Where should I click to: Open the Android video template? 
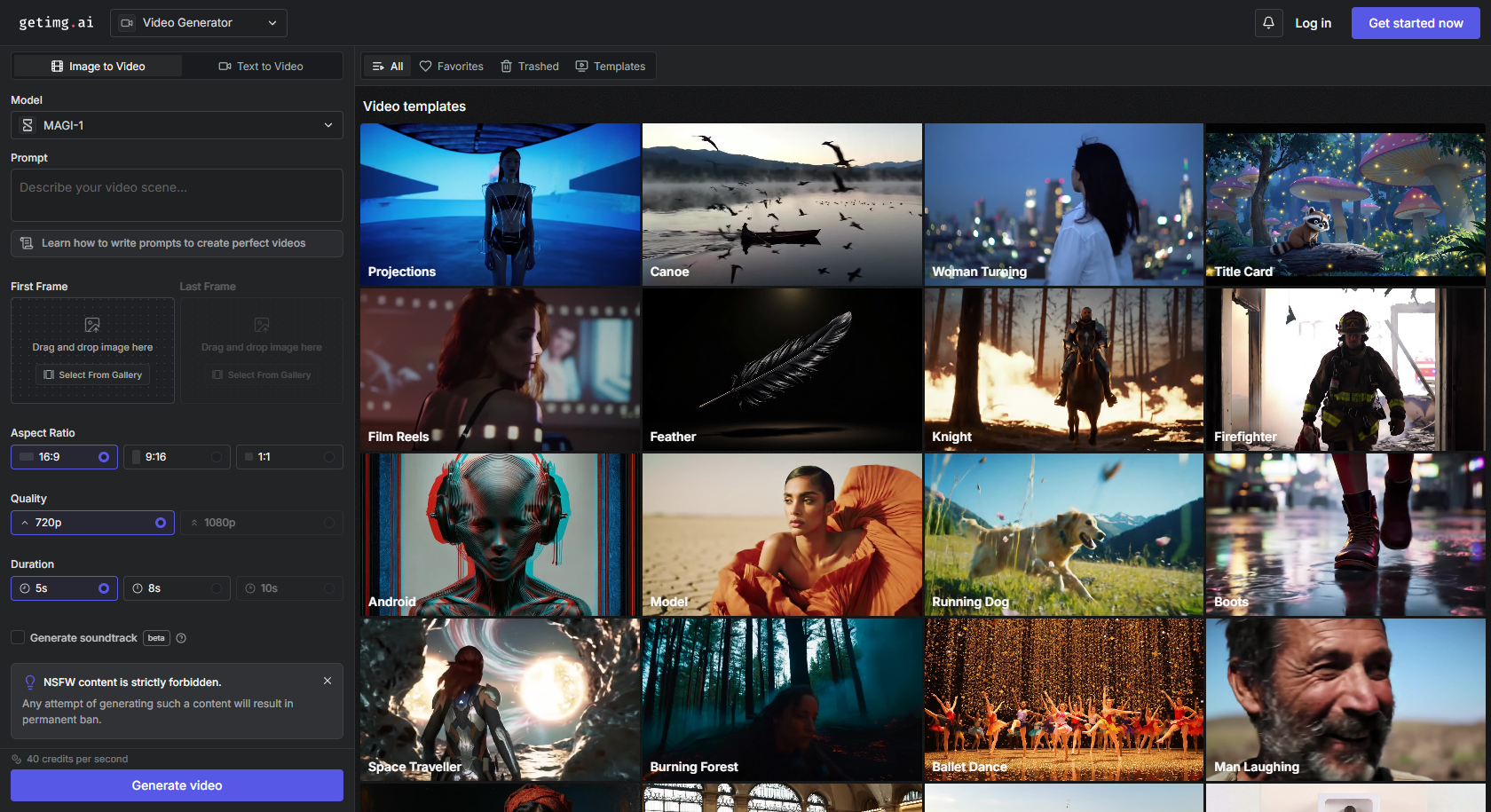pos(500,534)
